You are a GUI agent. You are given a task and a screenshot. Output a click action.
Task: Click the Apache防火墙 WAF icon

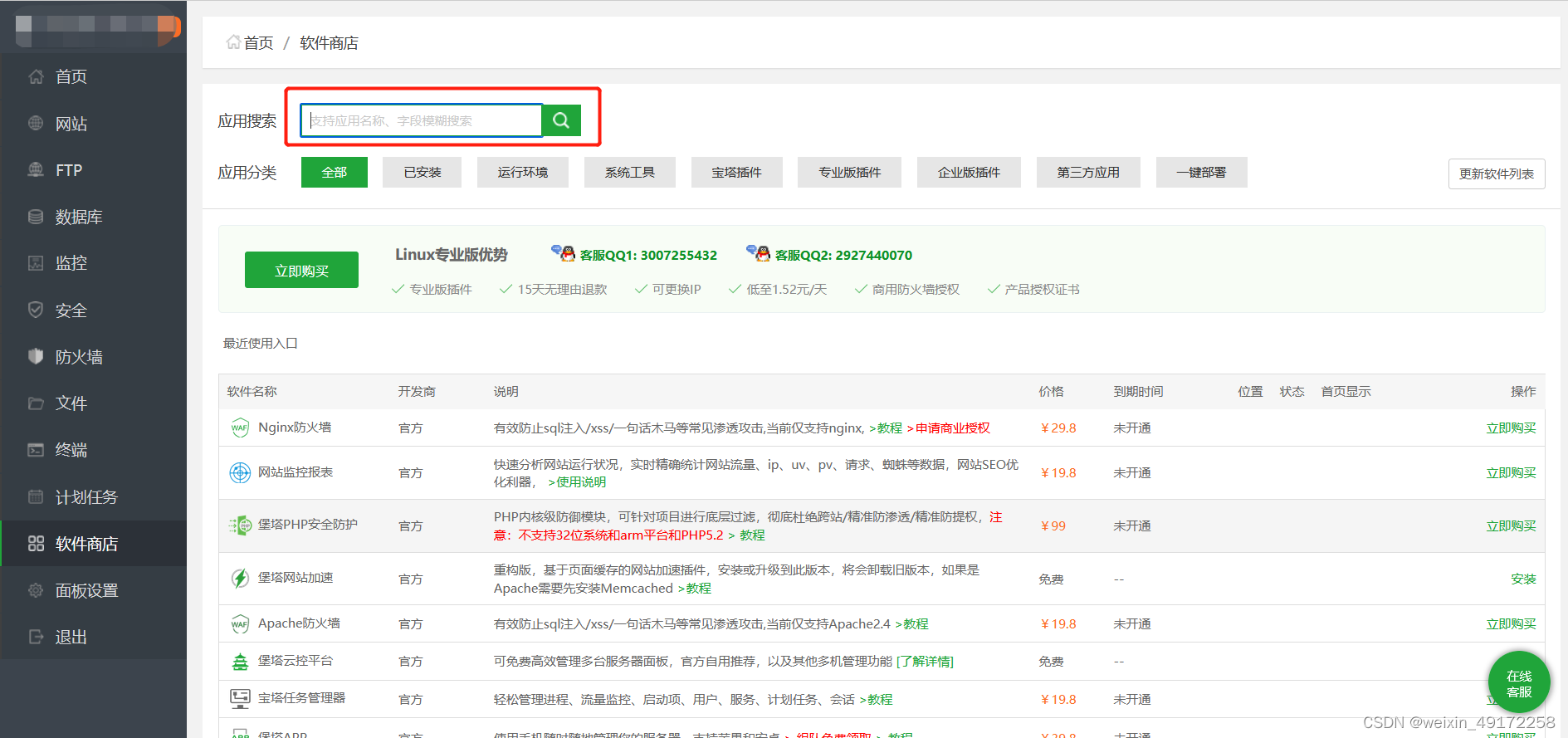pyautogui.click(x=240, y=624)
